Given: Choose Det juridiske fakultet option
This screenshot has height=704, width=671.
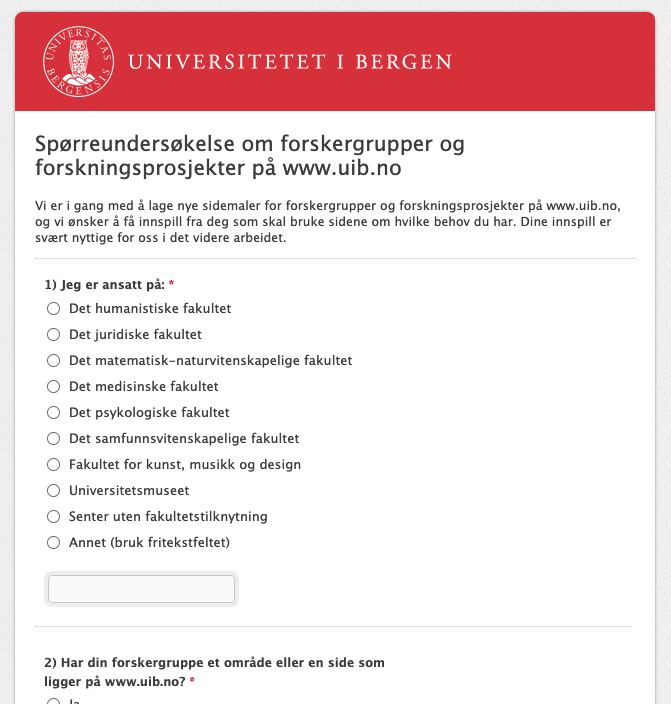Looking at the screenshot, I should click(54, 334).
